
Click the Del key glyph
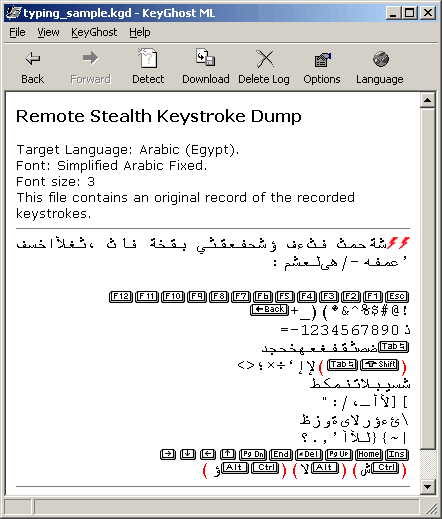click(x=309, y=454)
